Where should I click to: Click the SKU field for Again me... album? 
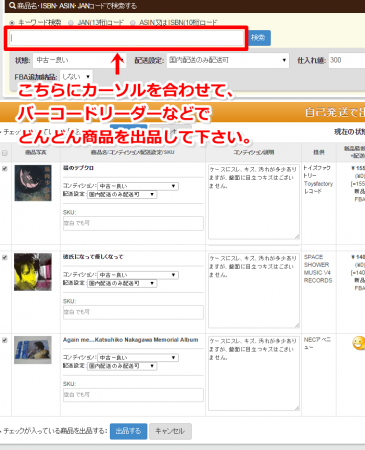tap(133, 395)
